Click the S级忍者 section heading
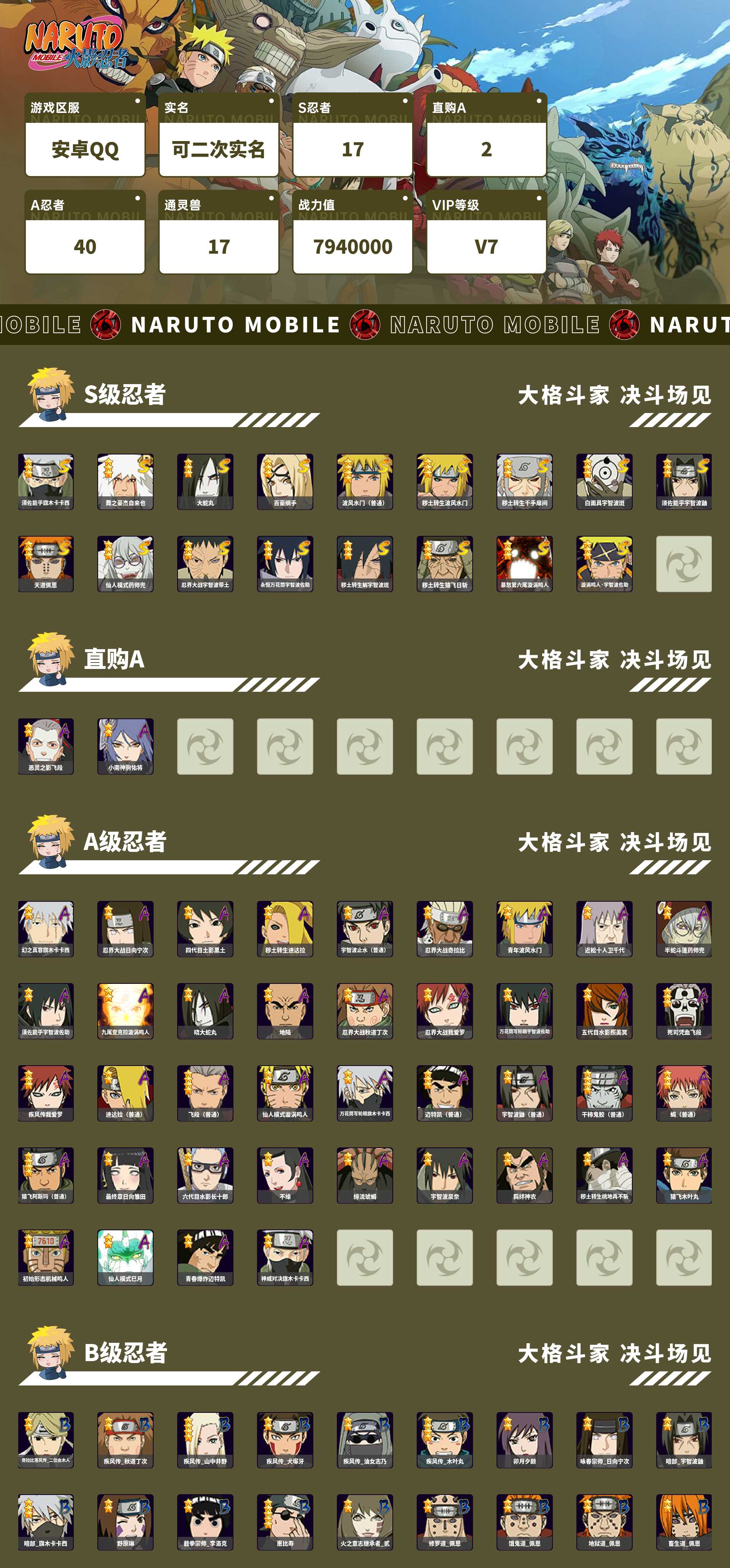Viewport: 730px width, 1568px height. pyautogui.click(x=125, y=394)
